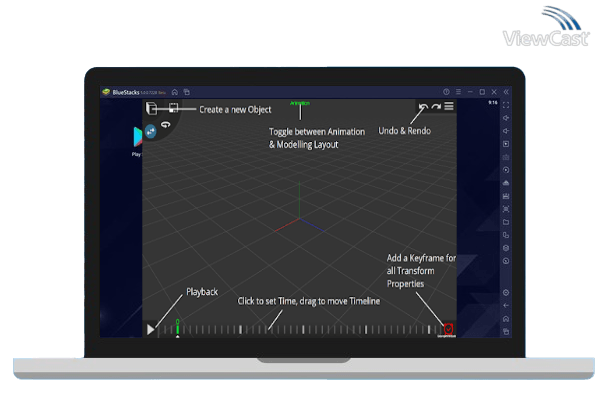Click the Android back arrow in sidebar
Image resolution: width=602 pixels, height=414 pixels.
[506, 305]
